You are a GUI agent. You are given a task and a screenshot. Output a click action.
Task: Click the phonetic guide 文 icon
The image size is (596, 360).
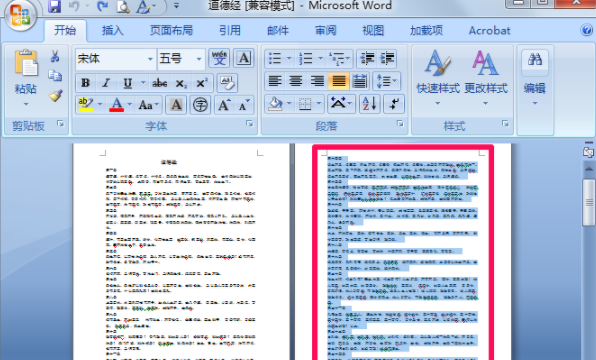(x=219, y=58)
